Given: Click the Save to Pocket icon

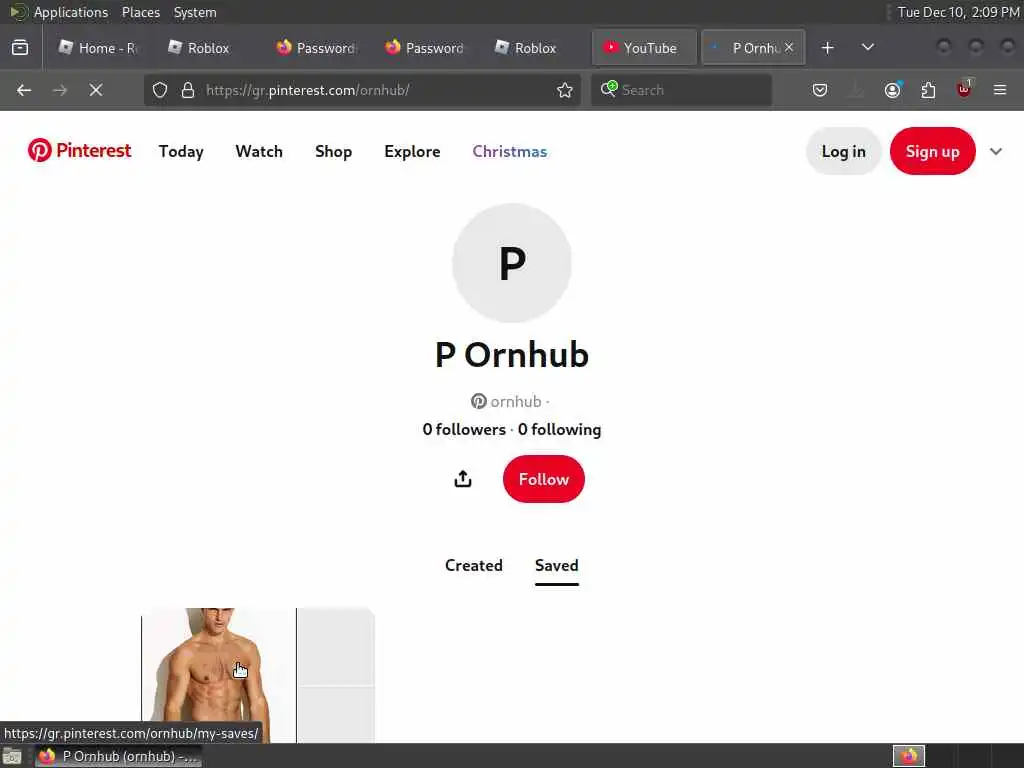Looking at the screenshot, I should (x=820, y=90).
